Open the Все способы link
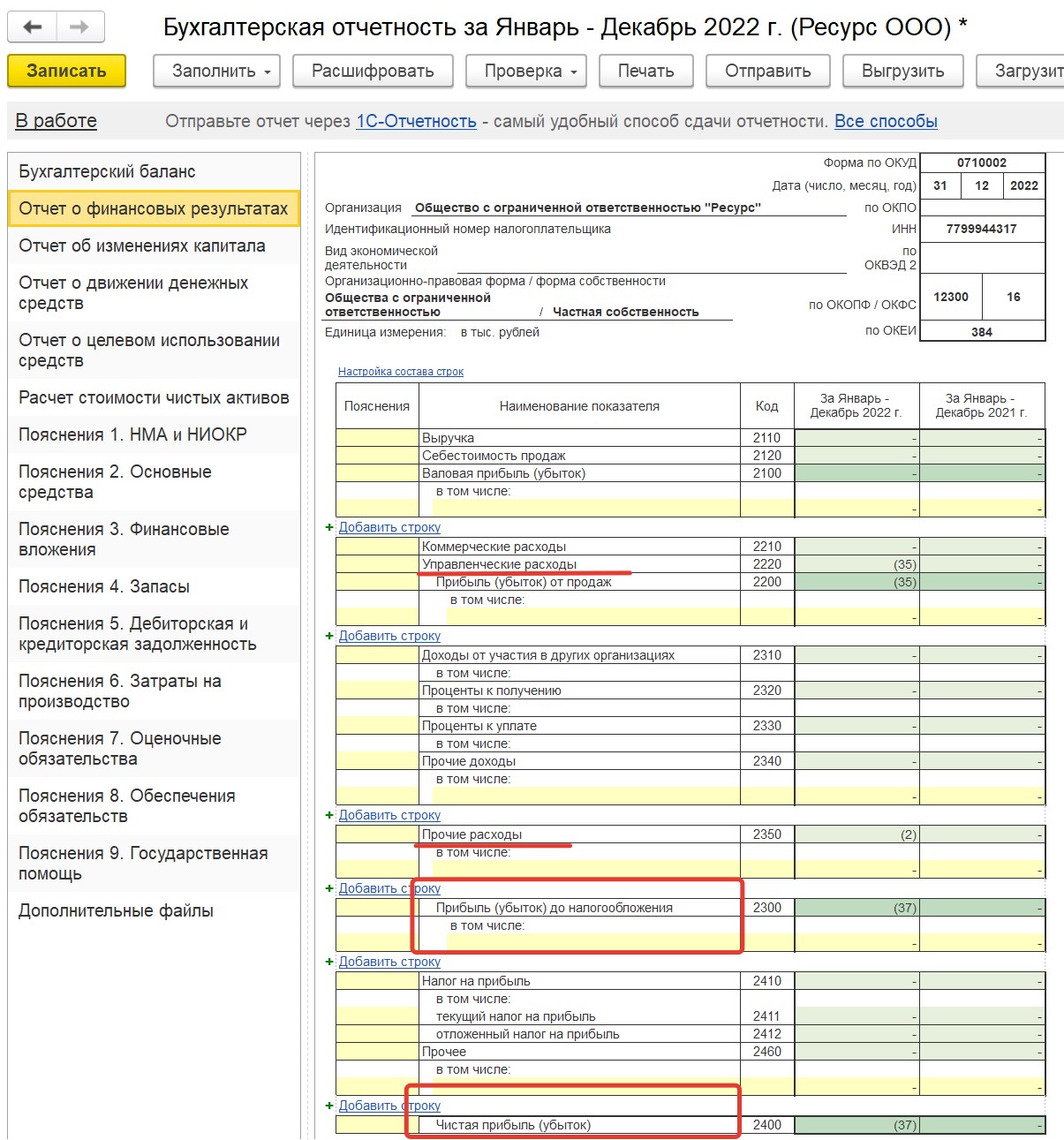1064x1140 pixels. (886, 121)
